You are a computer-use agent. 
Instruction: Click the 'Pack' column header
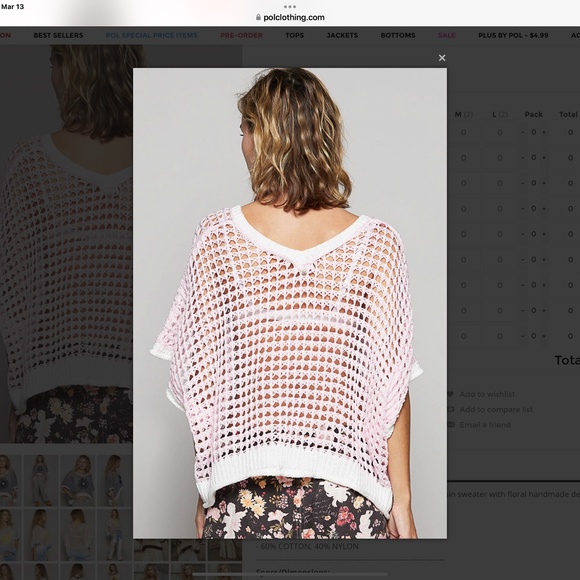(533, 114)
